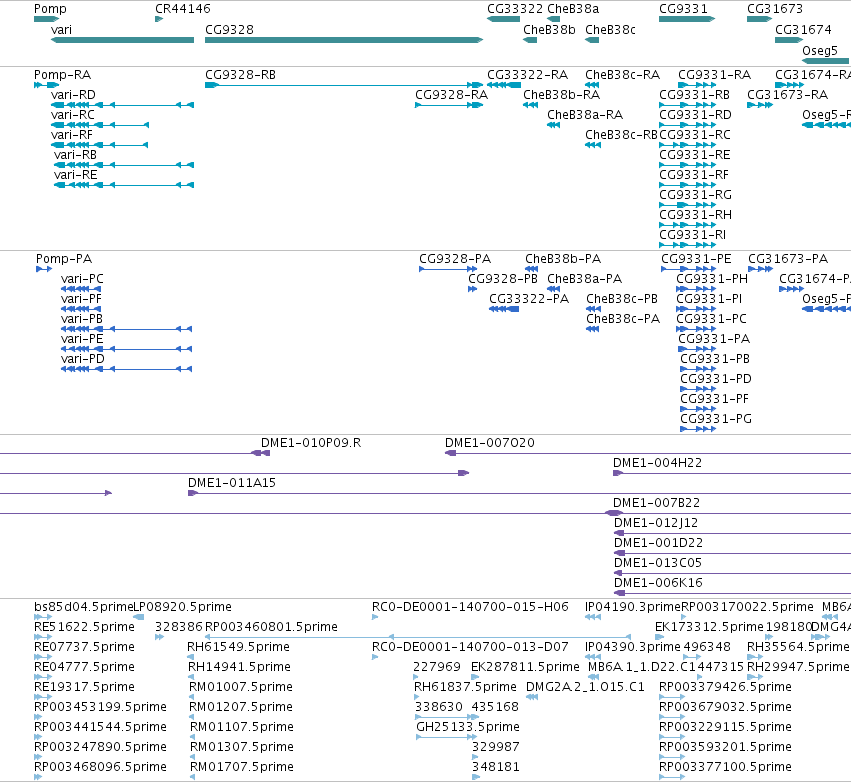The height and width of the screenshot is (782, 851).
Task: Select the long CG9328 gene span bar
Action: (x=344, y=40)
